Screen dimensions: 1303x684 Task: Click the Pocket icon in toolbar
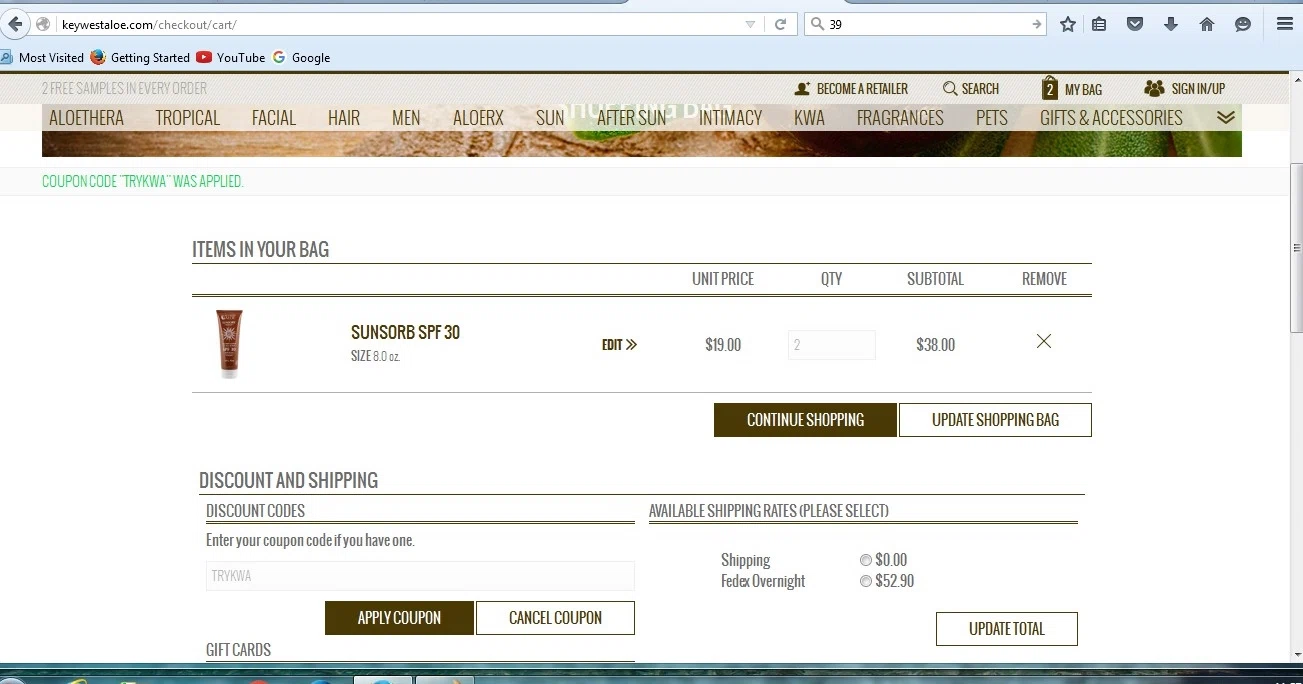(1135, 24)
